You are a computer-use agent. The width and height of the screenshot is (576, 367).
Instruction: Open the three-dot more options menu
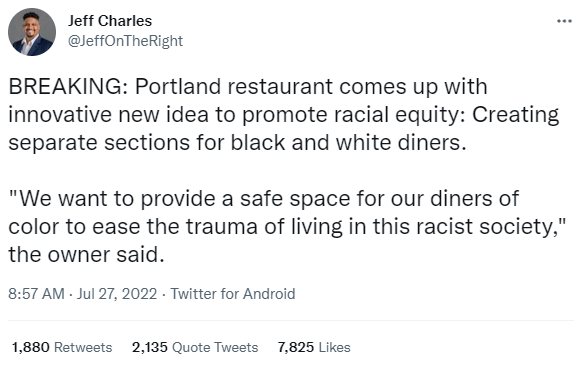pos(564,22)
